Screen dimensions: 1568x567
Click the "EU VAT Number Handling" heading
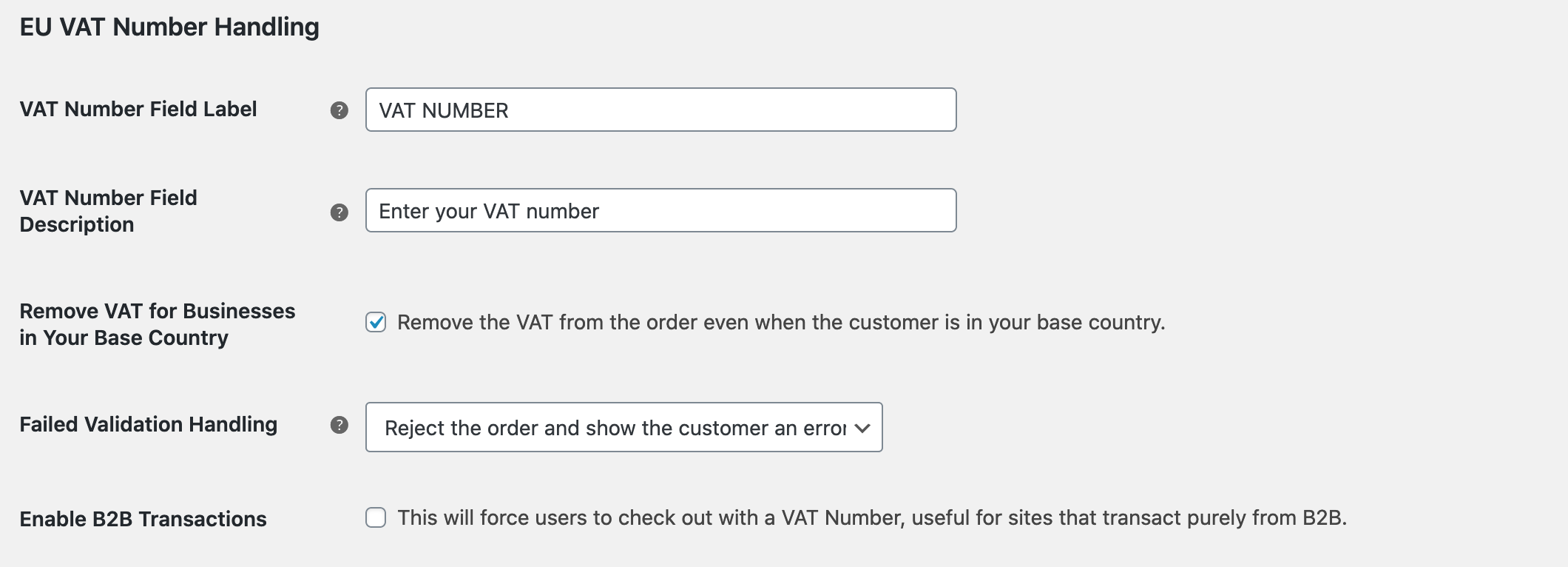coord(169,27)
